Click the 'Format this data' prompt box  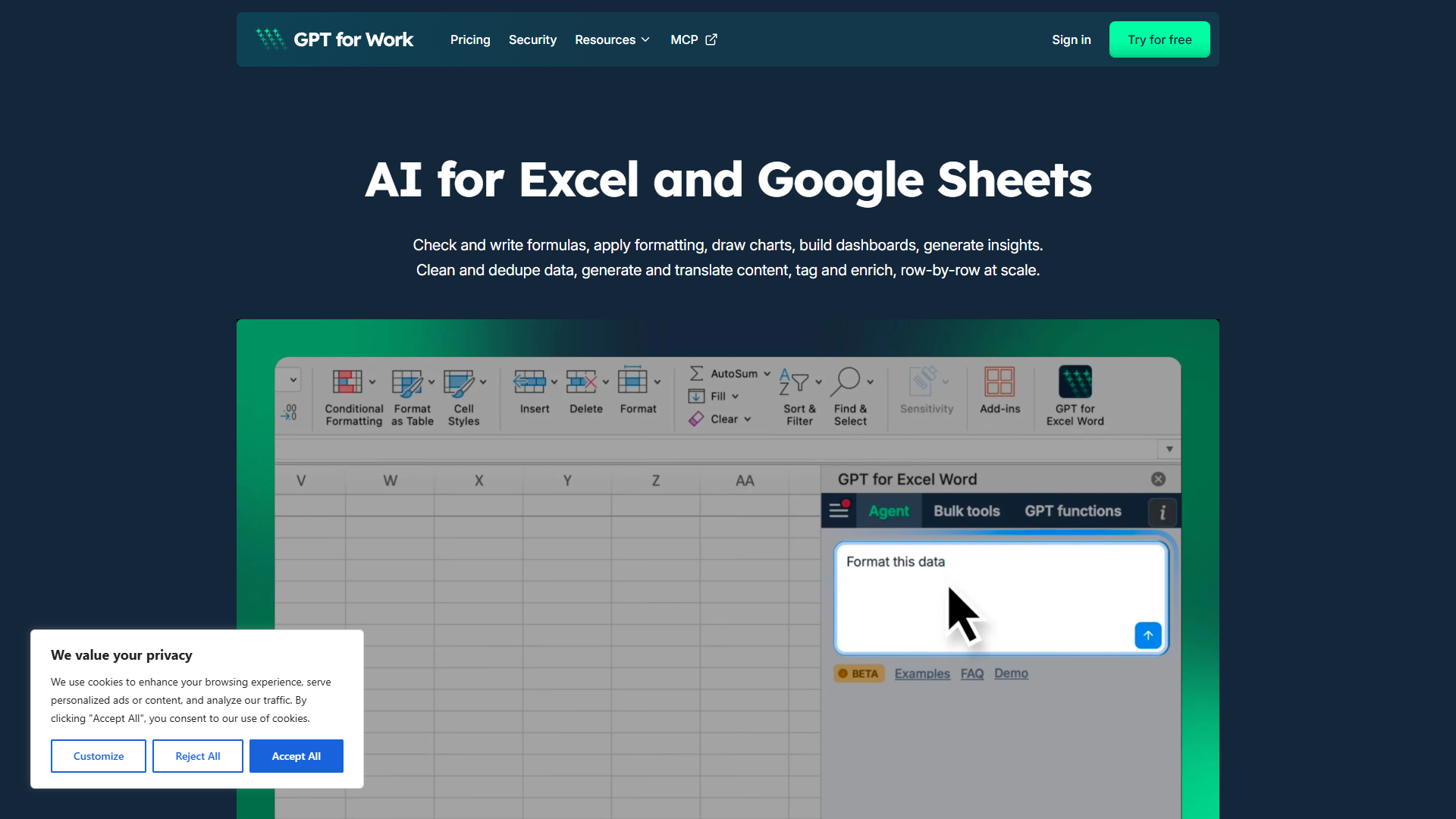[1001, 598]
